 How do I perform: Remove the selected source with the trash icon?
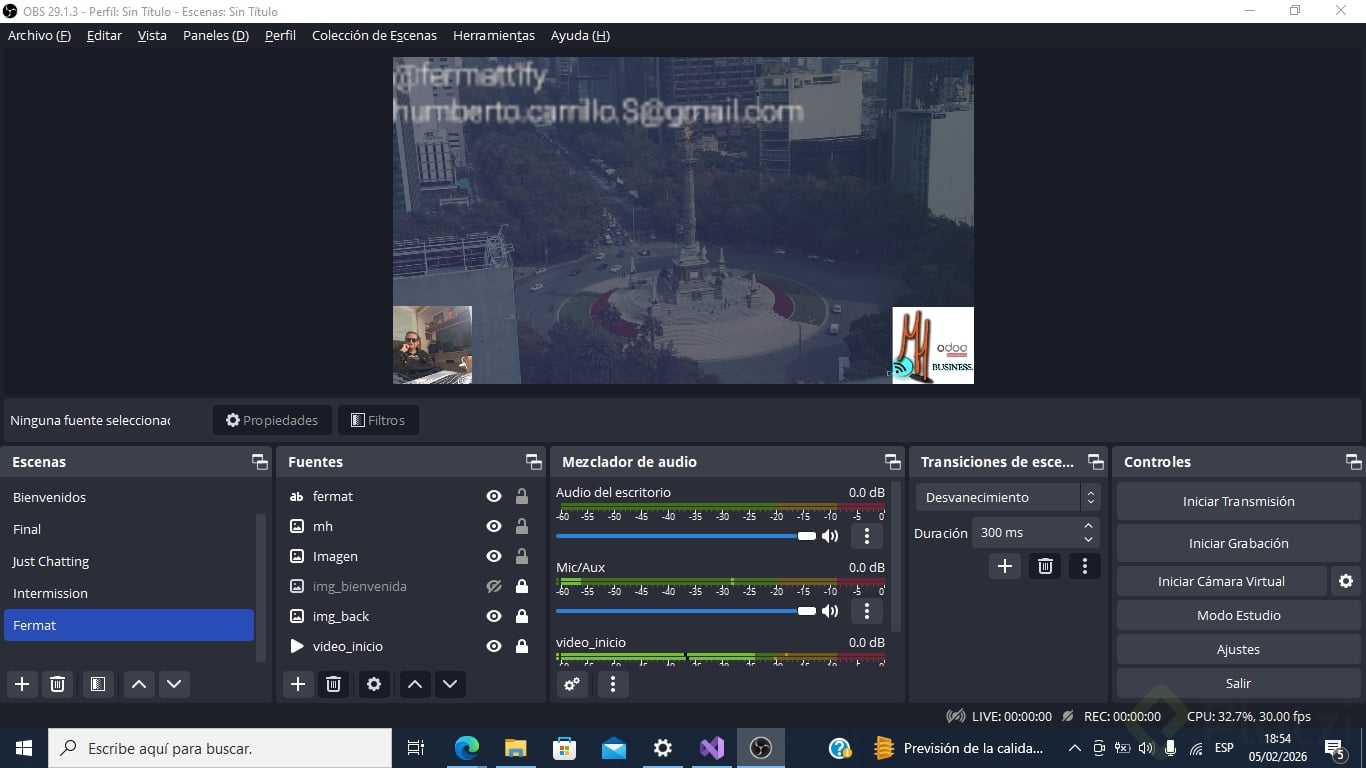pyautogui.click(x=334, y=684)
